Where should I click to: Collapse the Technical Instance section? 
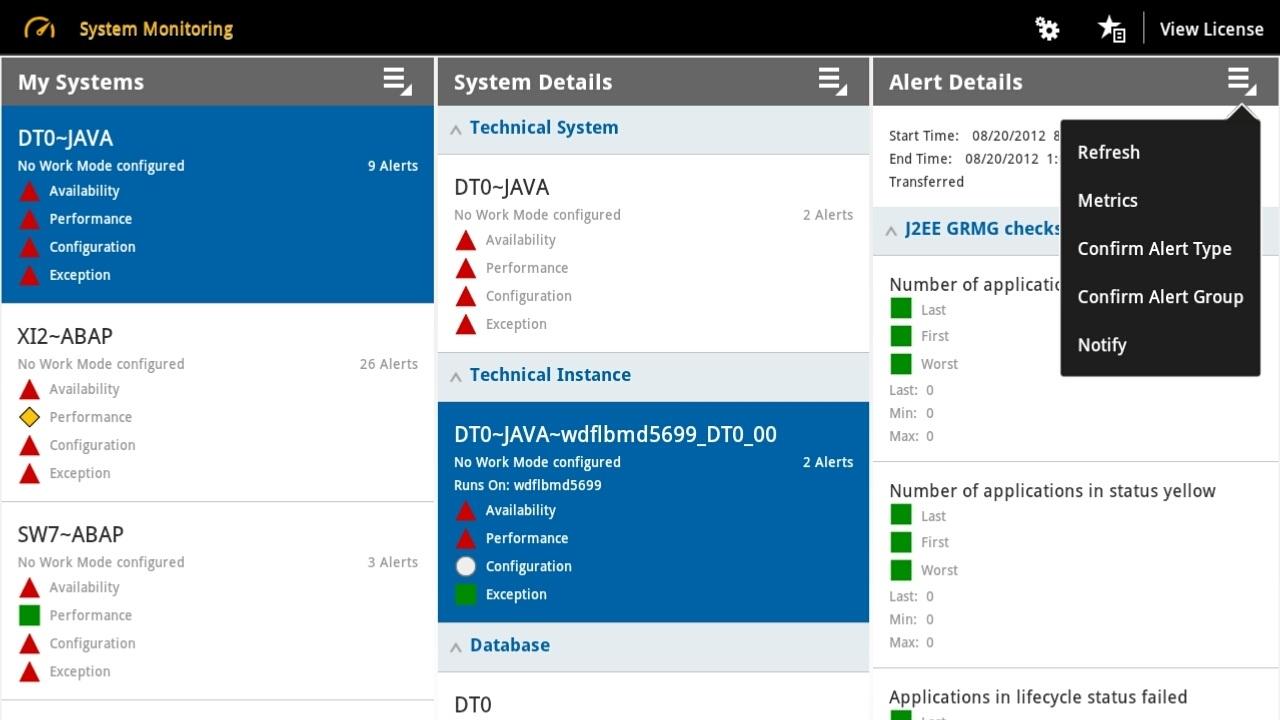pos(456,376)
